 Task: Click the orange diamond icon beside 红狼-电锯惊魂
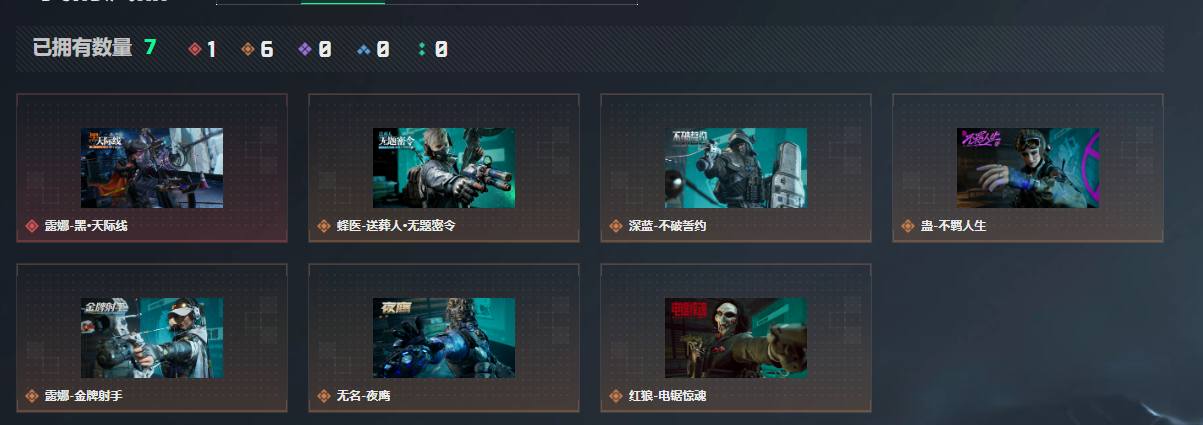pyautogui.click(x=616, y=396)
